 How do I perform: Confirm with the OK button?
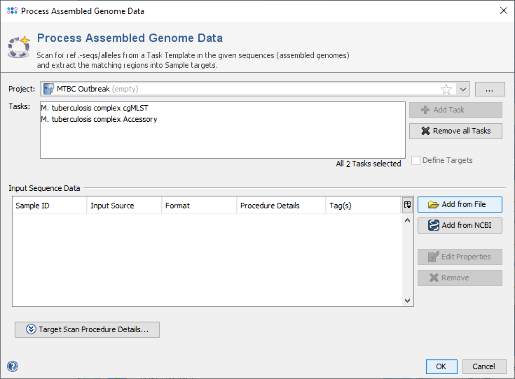(442, 366)
